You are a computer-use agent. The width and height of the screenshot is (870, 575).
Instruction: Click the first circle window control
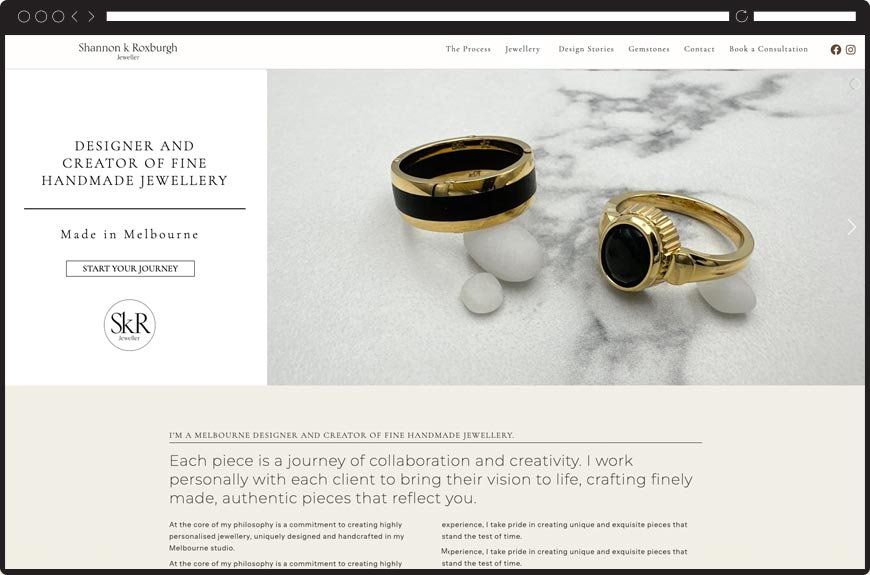(24, 16)
